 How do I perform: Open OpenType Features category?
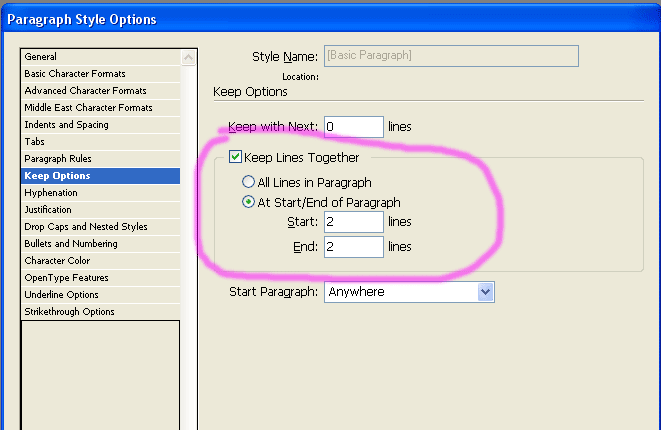(x=100, y=278)
